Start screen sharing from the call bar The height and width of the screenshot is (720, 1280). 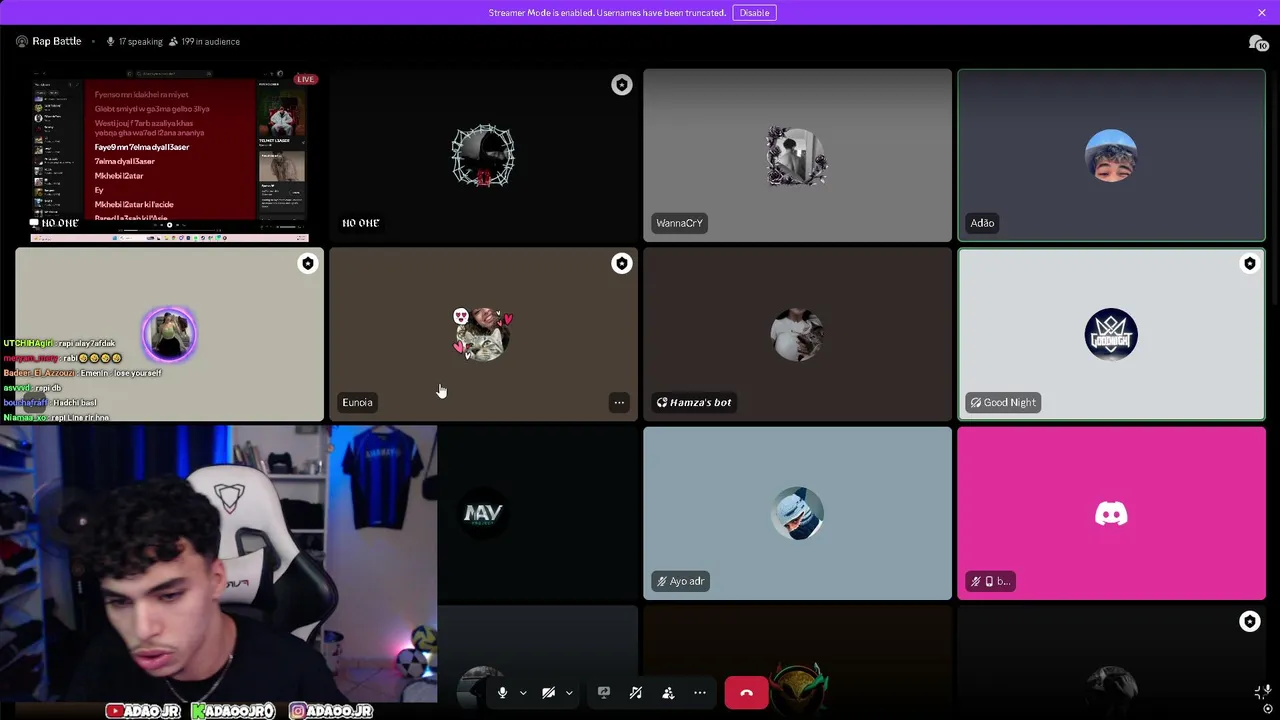pyautogui.click(x=604, y=693)
